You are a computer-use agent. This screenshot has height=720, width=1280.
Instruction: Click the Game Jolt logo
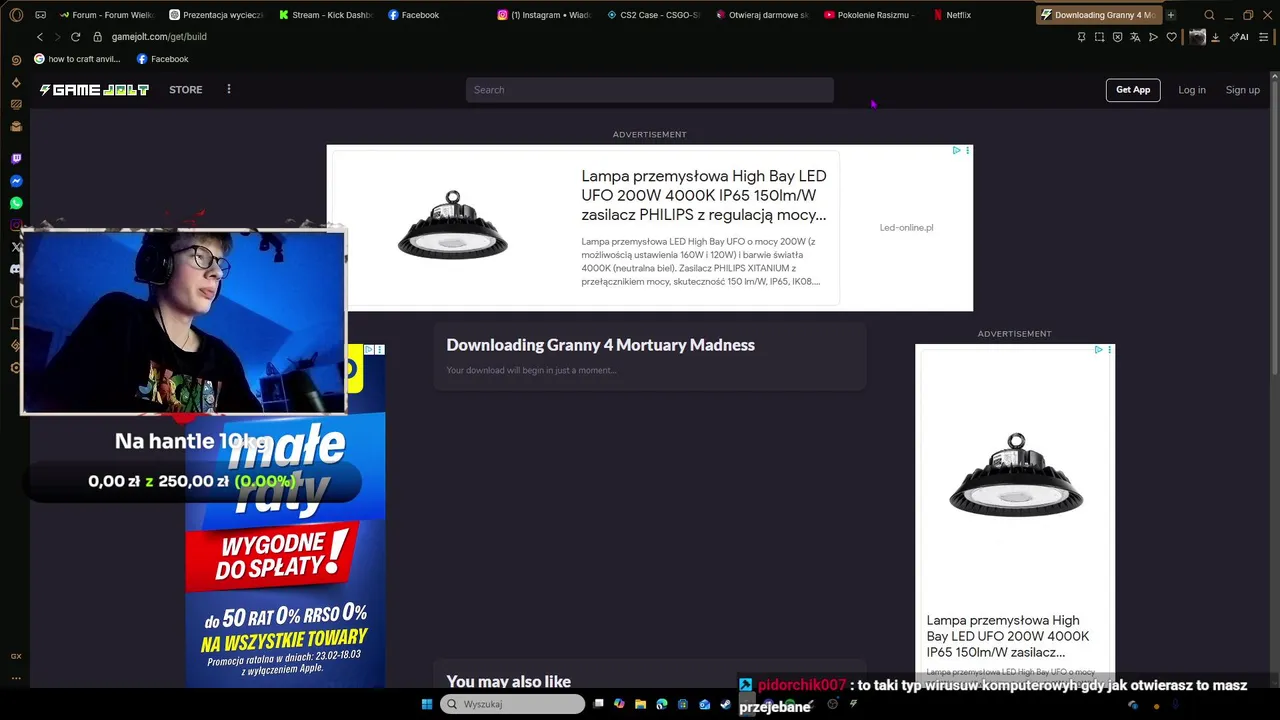pos(94,90)
